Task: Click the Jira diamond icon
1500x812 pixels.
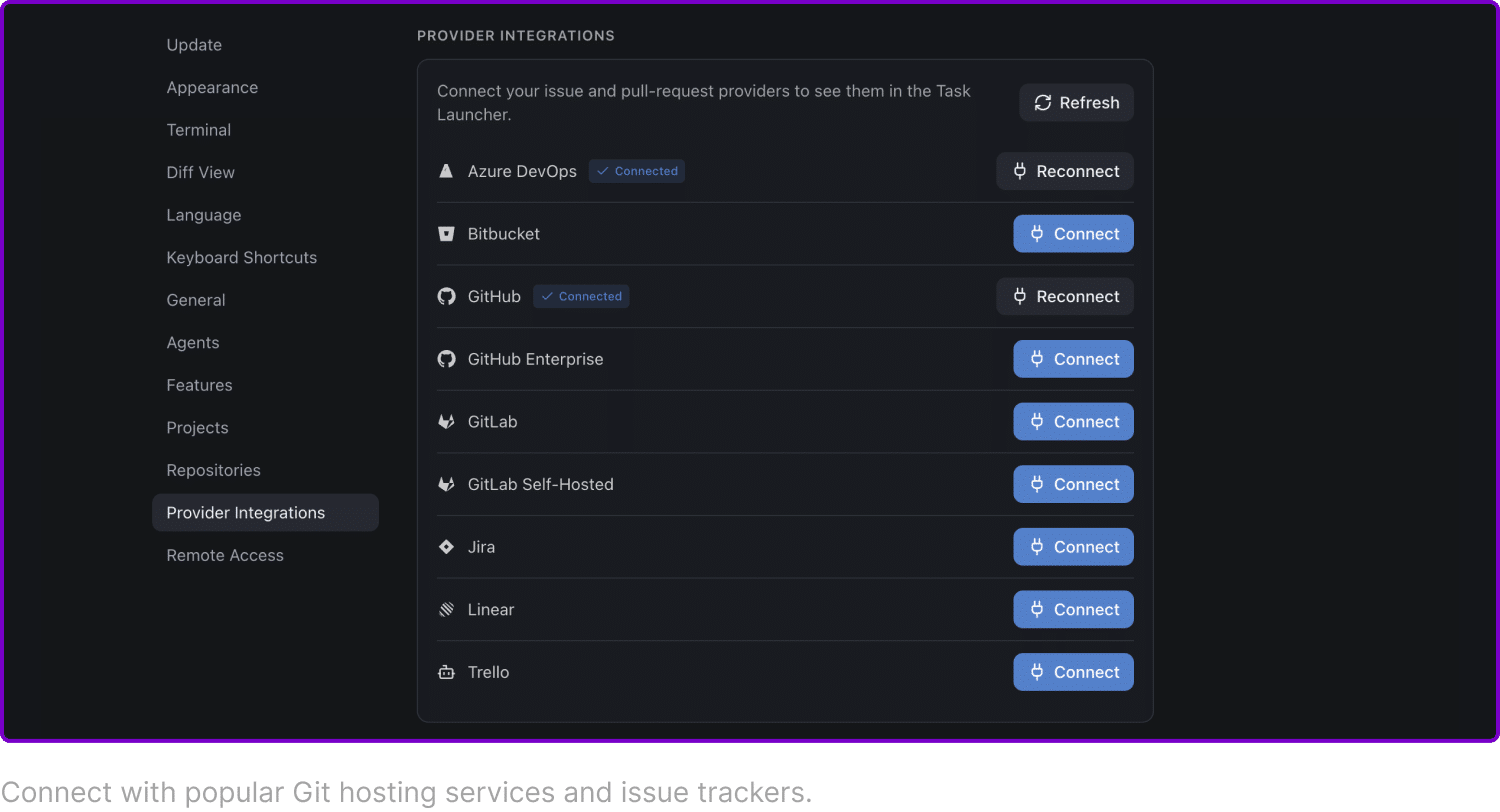Action: [446, 547]
